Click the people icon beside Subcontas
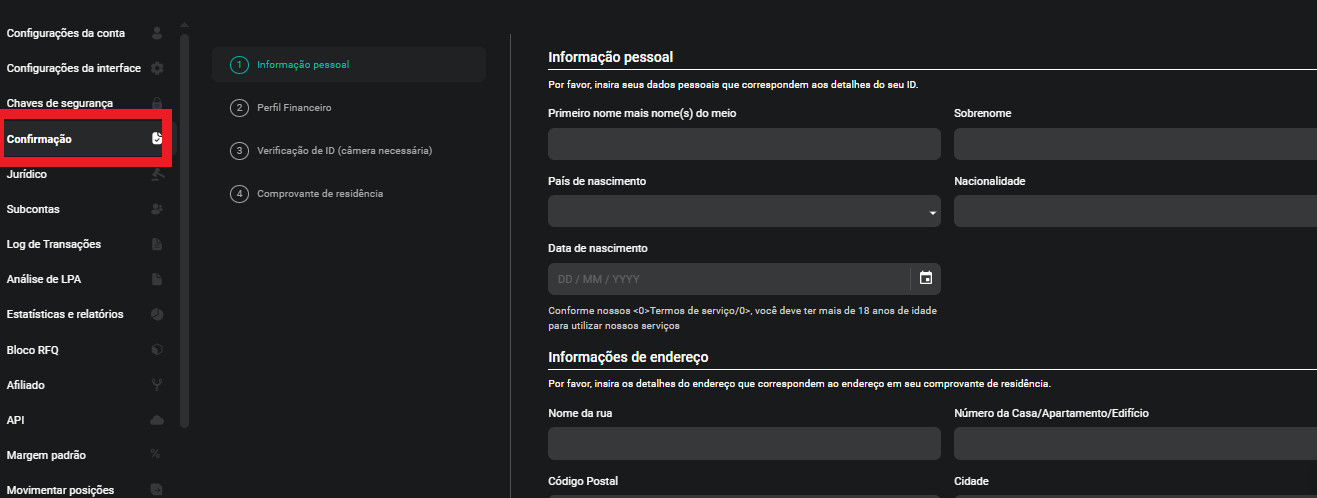 point(157,209)
